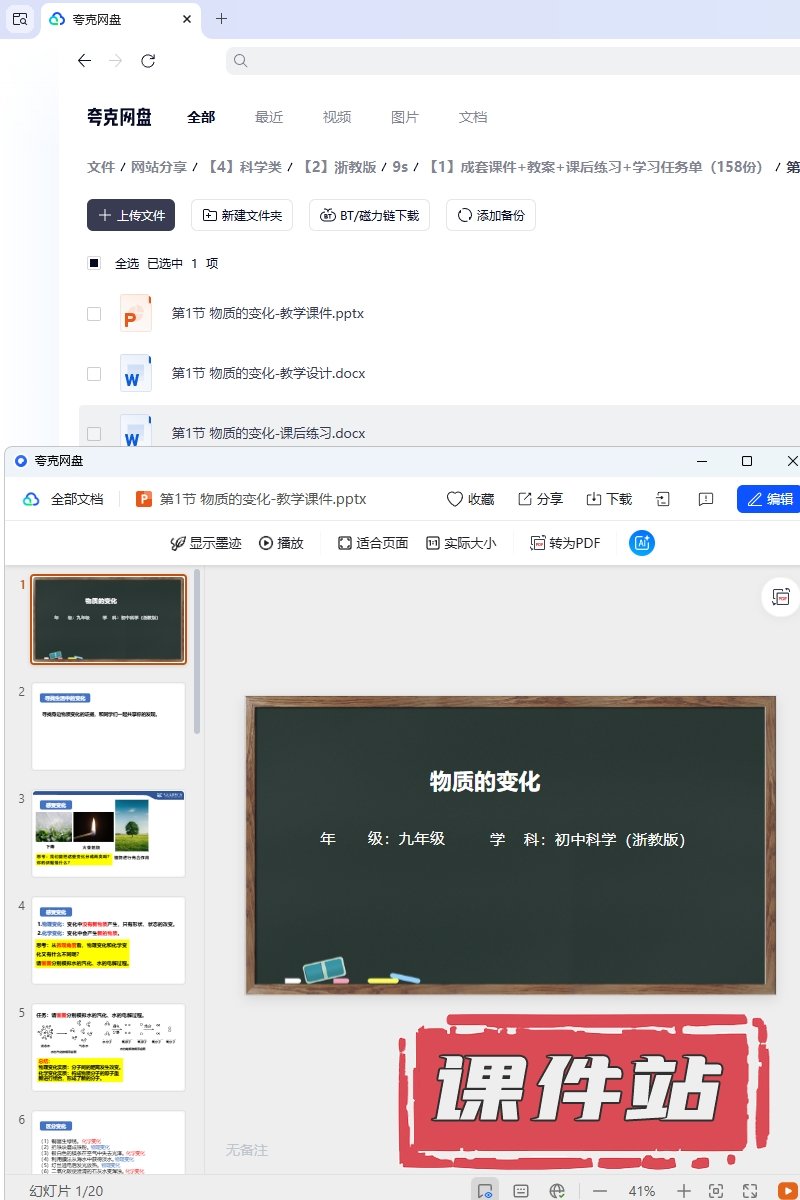Click the feedback message icon

[x=706, y=499]
